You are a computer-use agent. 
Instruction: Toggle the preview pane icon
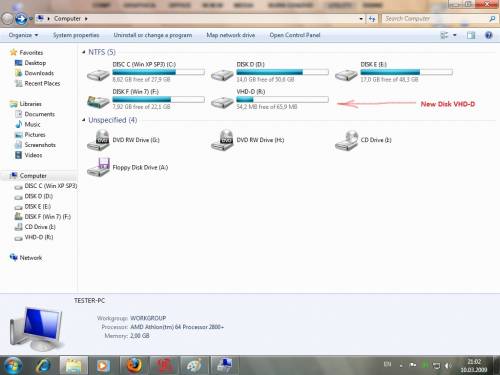tap(471, 35)
